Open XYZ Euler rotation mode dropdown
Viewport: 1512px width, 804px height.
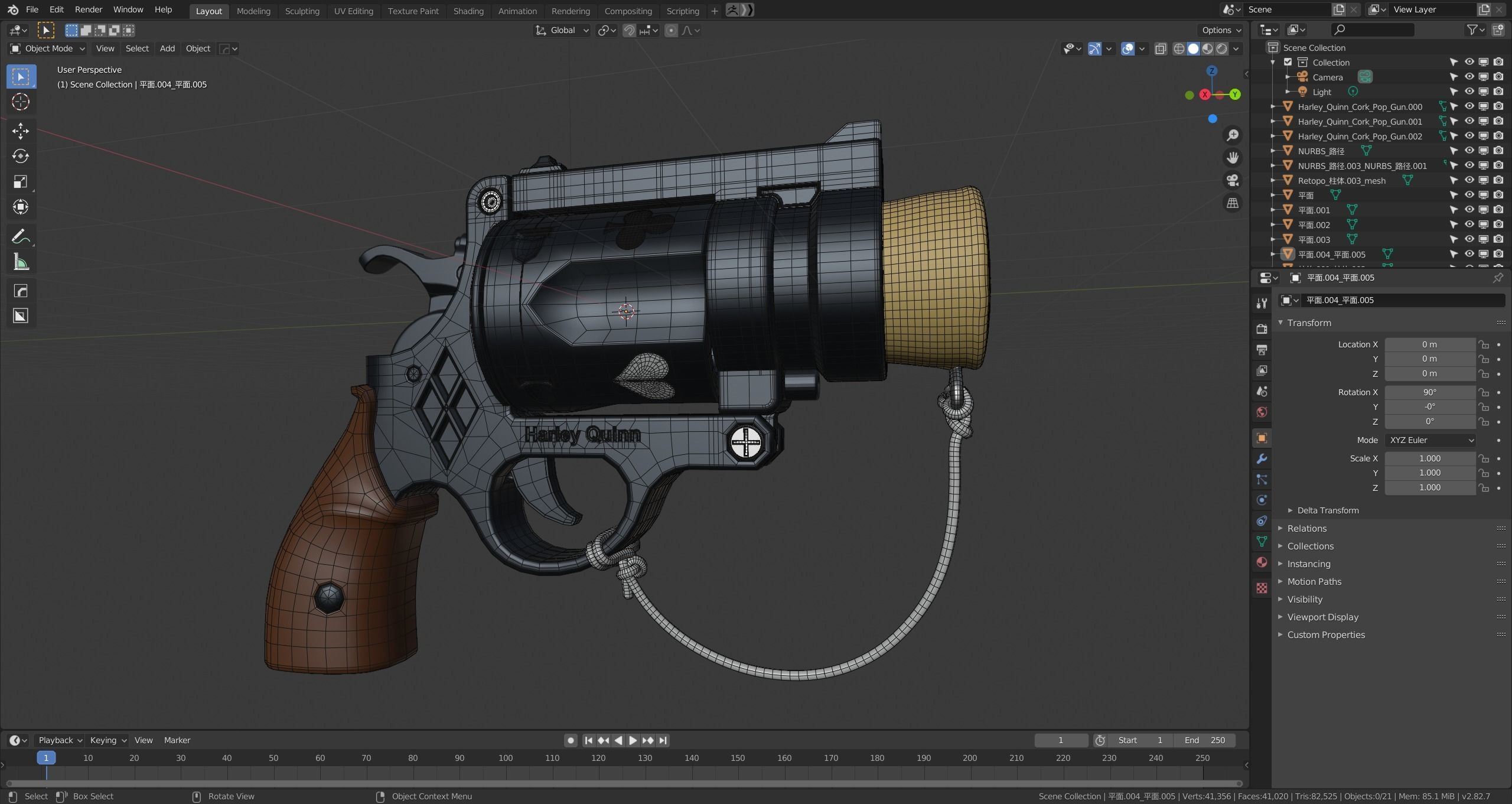tap(1430, 440)
